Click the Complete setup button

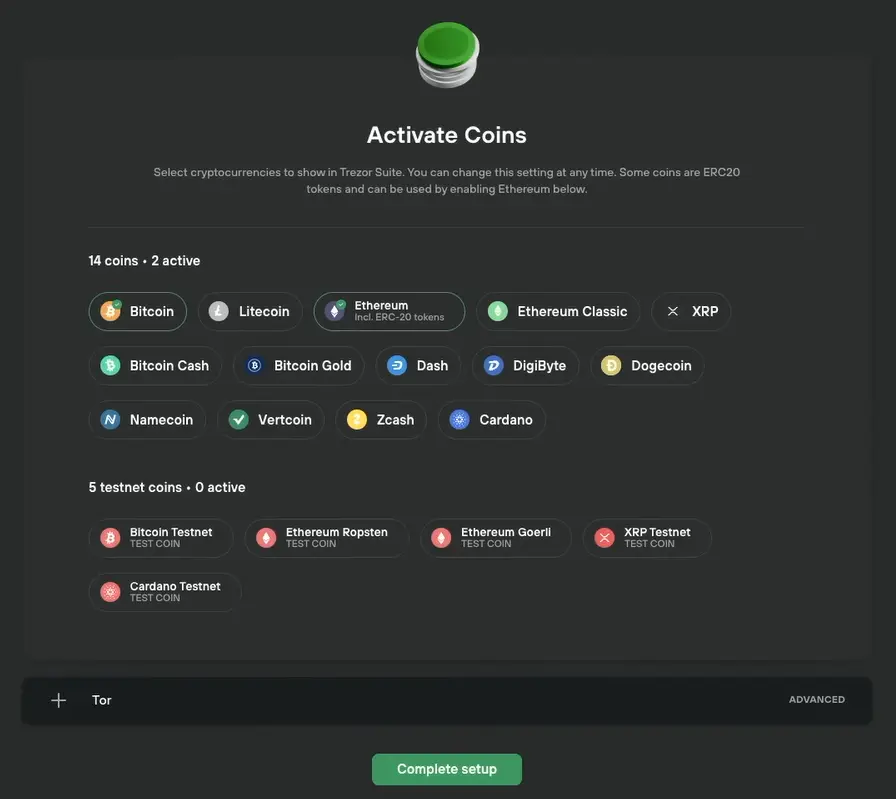pyautogui.click(x=447, y=769)
